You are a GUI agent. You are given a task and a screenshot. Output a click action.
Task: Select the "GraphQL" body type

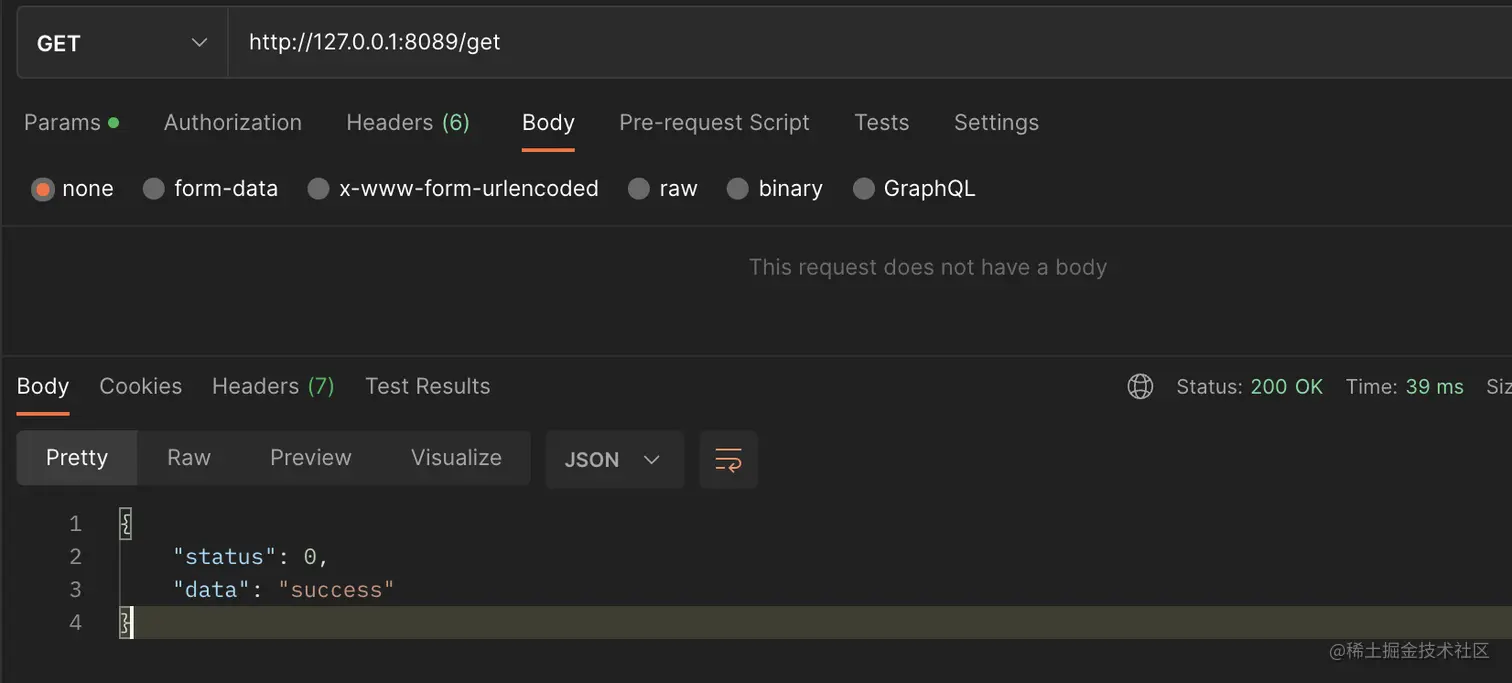(x=913, y=188)
